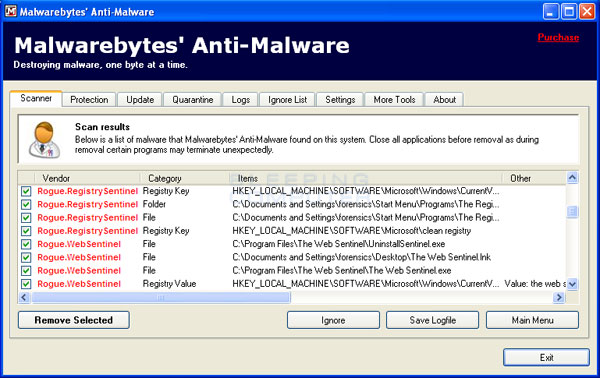Image resolution: width=600 pixels, height=378 pixels.
Task: Uncheck the Web Sentinel.lnk row checkbox
Action: (x=26, y=257)
